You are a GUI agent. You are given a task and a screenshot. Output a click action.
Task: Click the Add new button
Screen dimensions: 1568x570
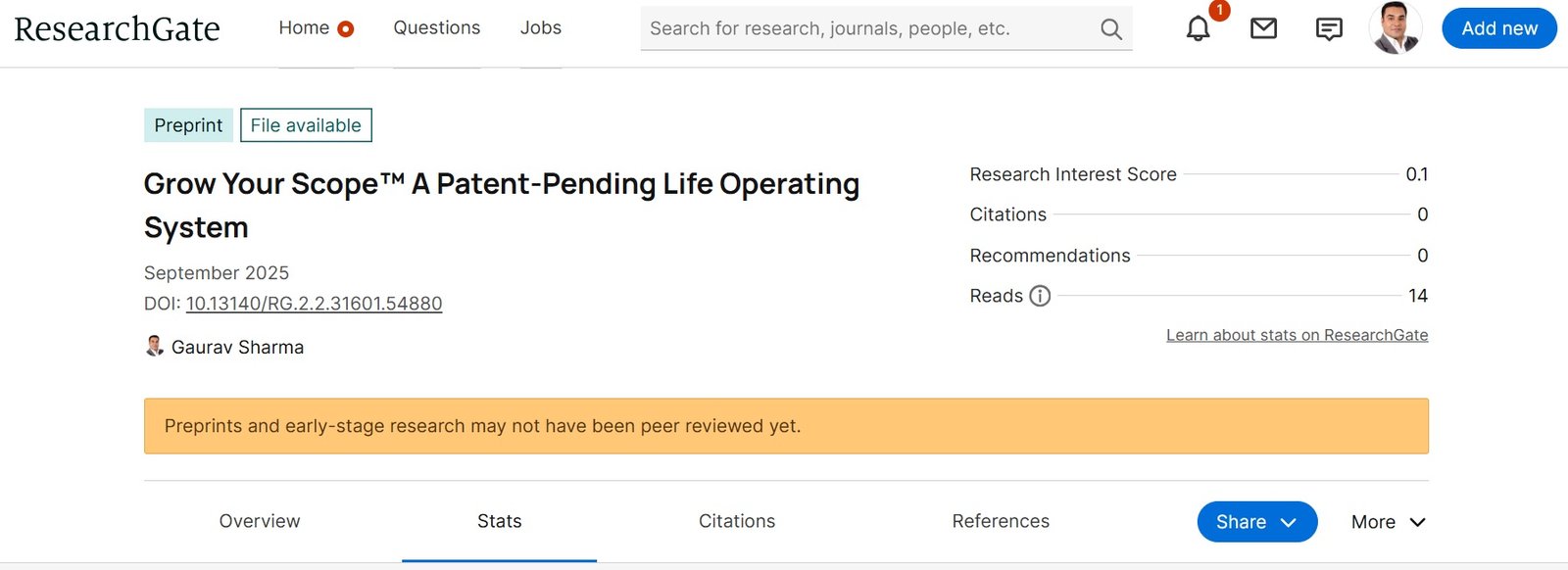[1498, 28]
